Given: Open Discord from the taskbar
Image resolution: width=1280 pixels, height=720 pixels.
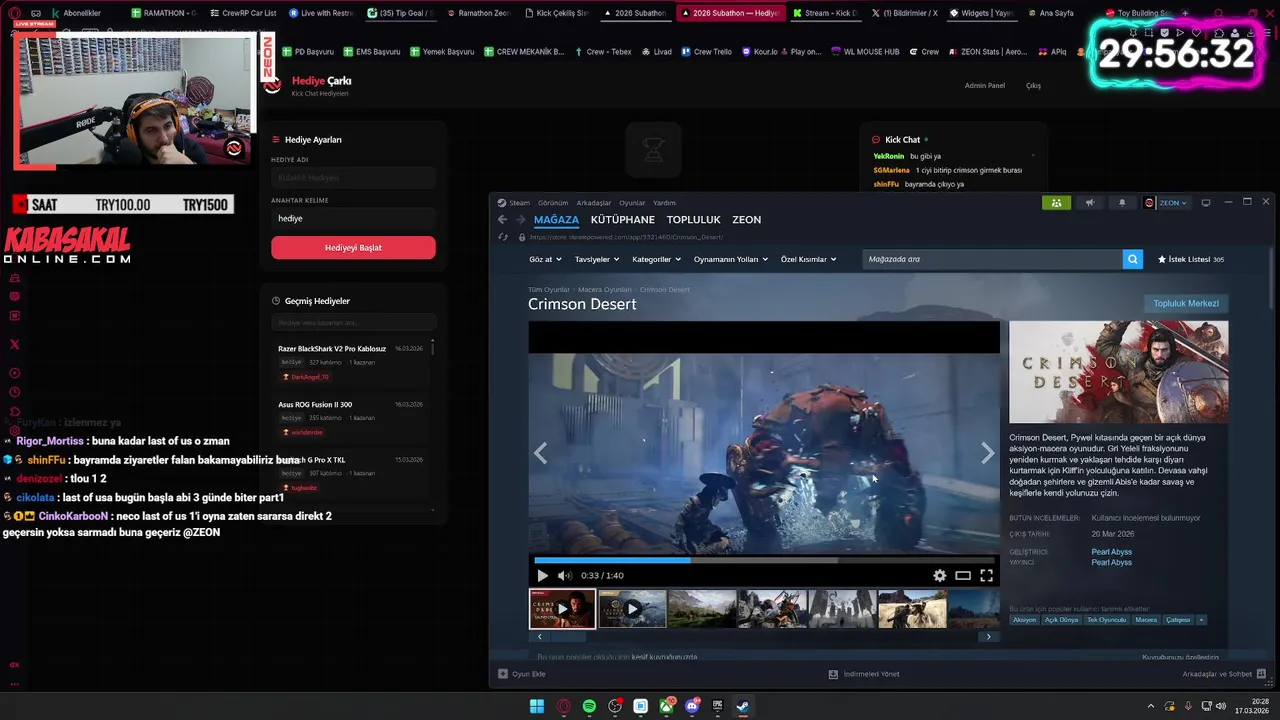Looking at the screenshot, I should pos(692,706).
